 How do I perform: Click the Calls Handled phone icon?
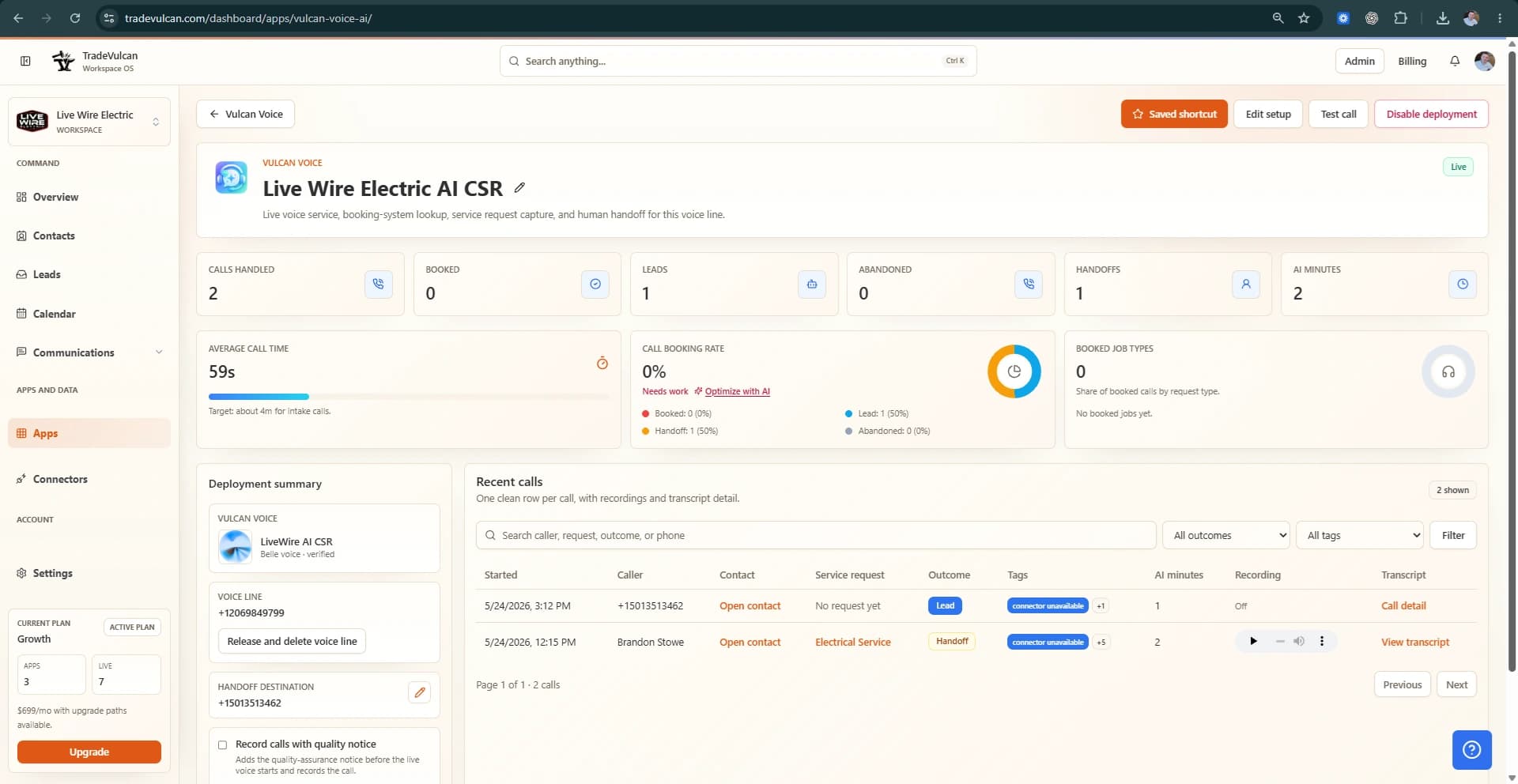pos(379,284)
